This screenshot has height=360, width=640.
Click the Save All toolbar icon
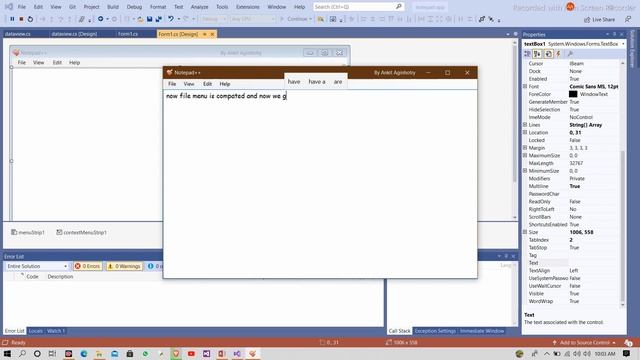[158, 19]
